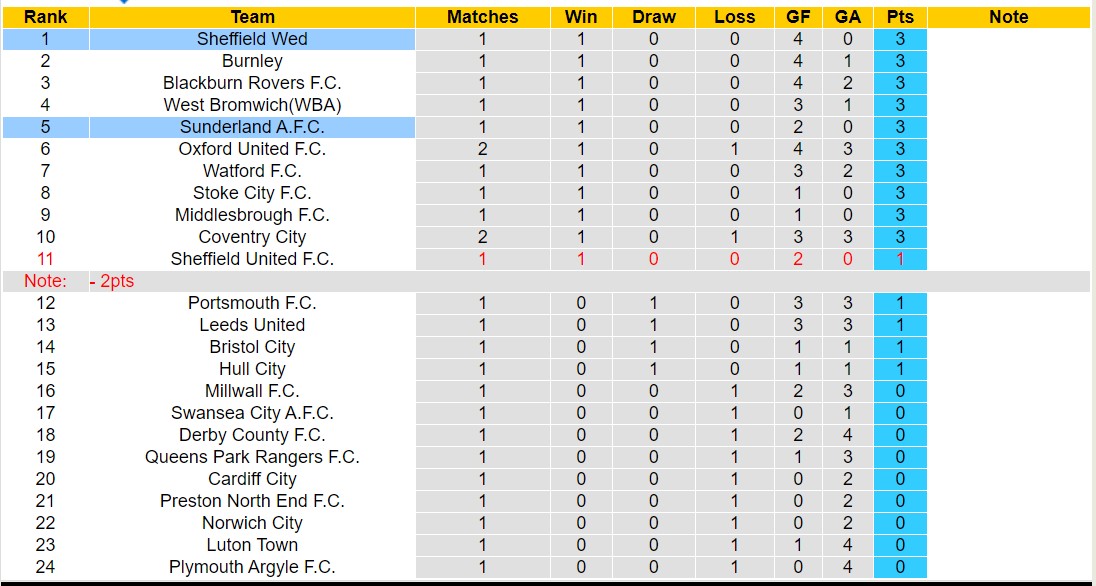Screen dimensions: 1096x586
Task: Open Sheffield United F.C. red row
Action: coord(252,259)
